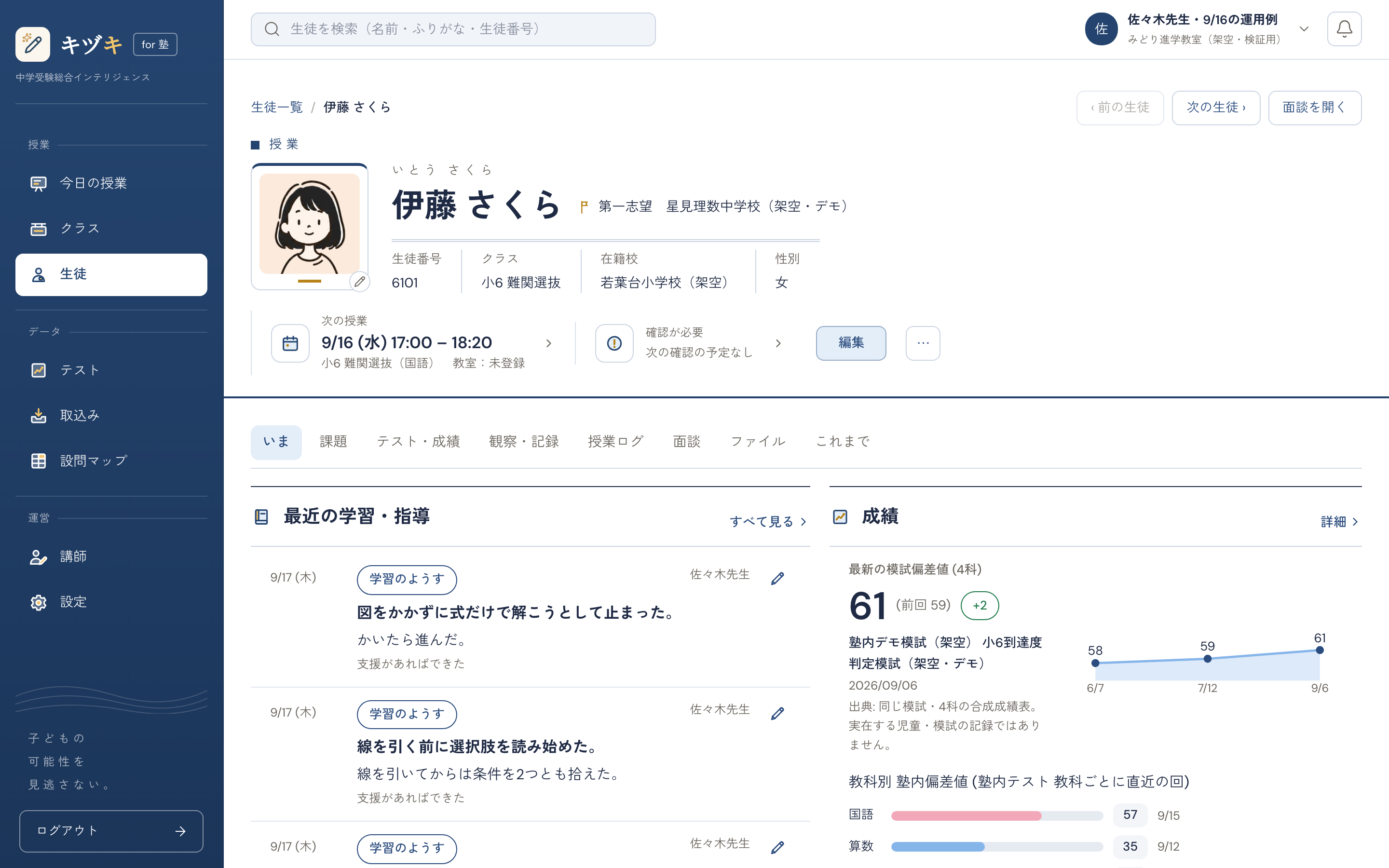The height and width of the screenshot is (868, 1389).
Task: Open 取込み in sidebar
Action: 111,416
